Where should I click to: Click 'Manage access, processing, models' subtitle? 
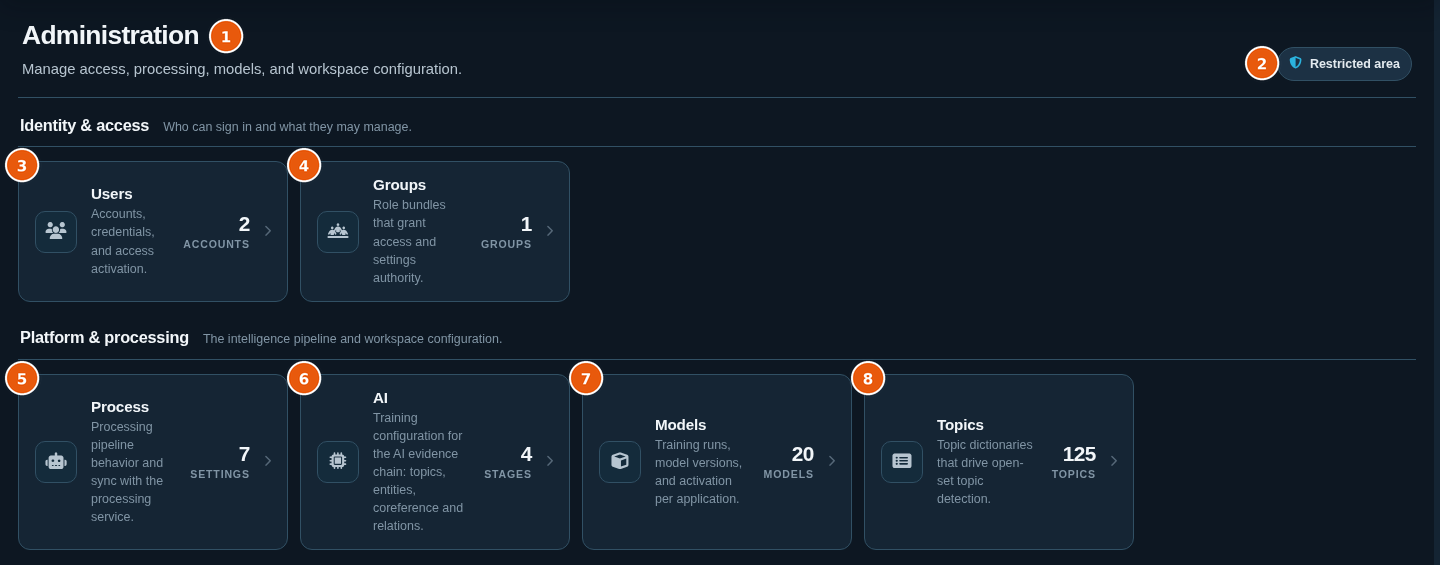(242, 69)
